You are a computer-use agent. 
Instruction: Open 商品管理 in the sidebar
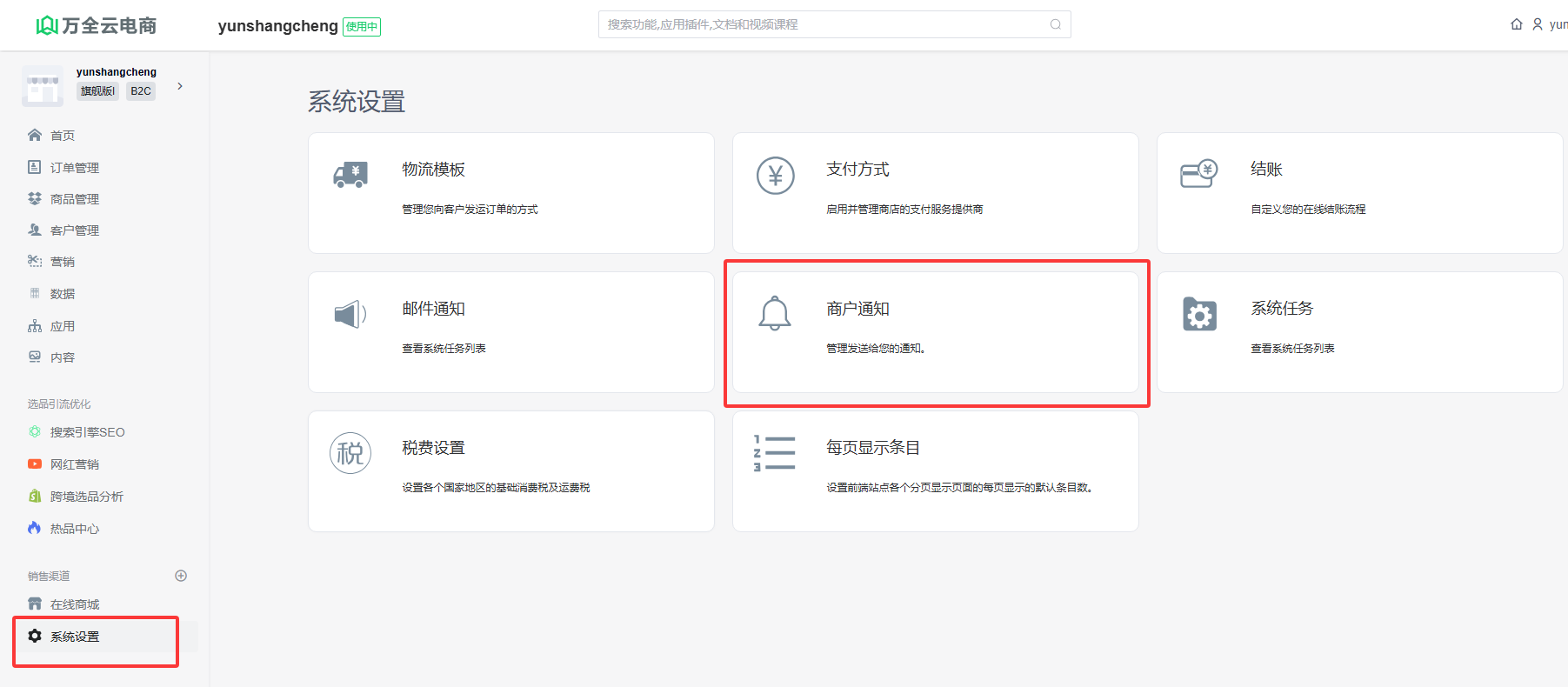coord(74,199)
